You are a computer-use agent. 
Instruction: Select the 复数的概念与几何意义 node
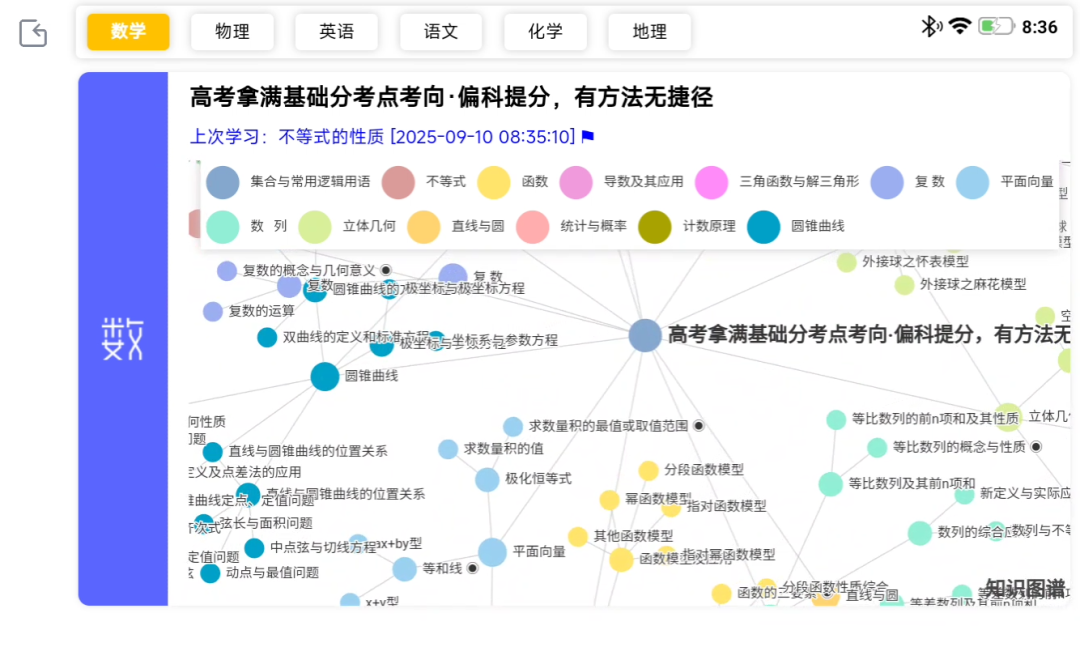click(227, 271)
